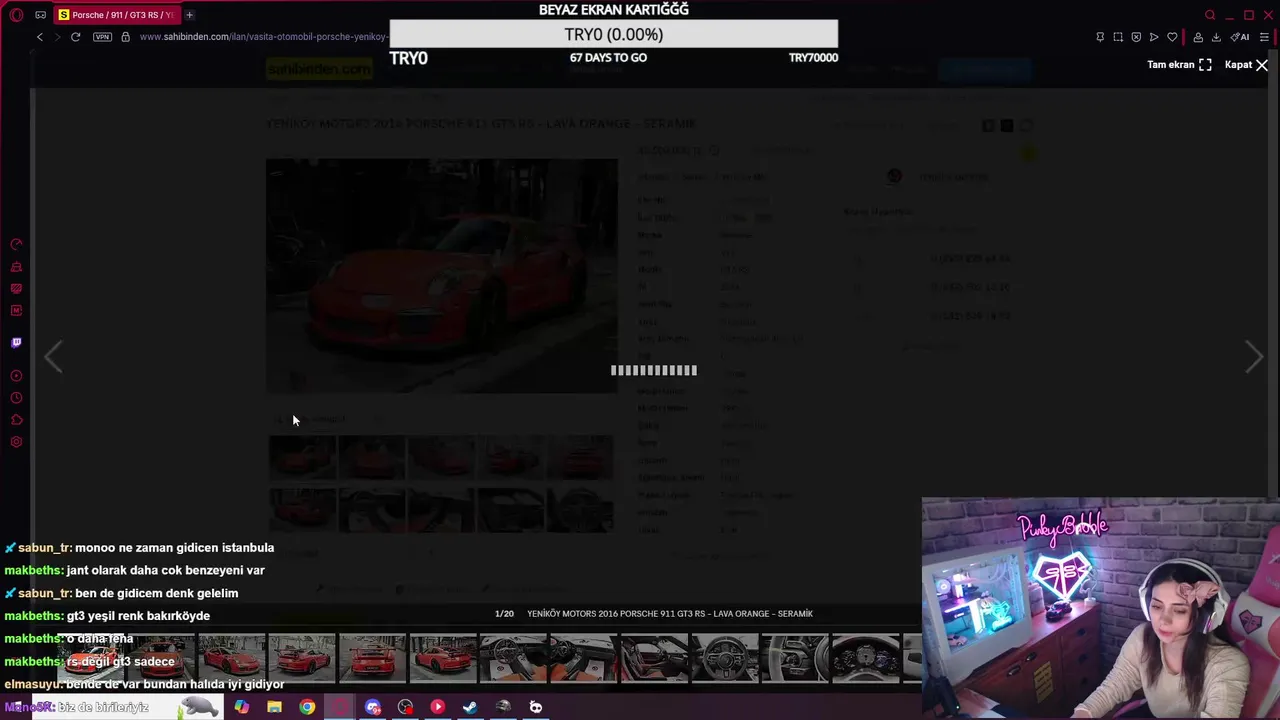The image size is (1280, 720).
Task: Click the '67 DAYS TO GO' text
Action: tap(608, 58)
